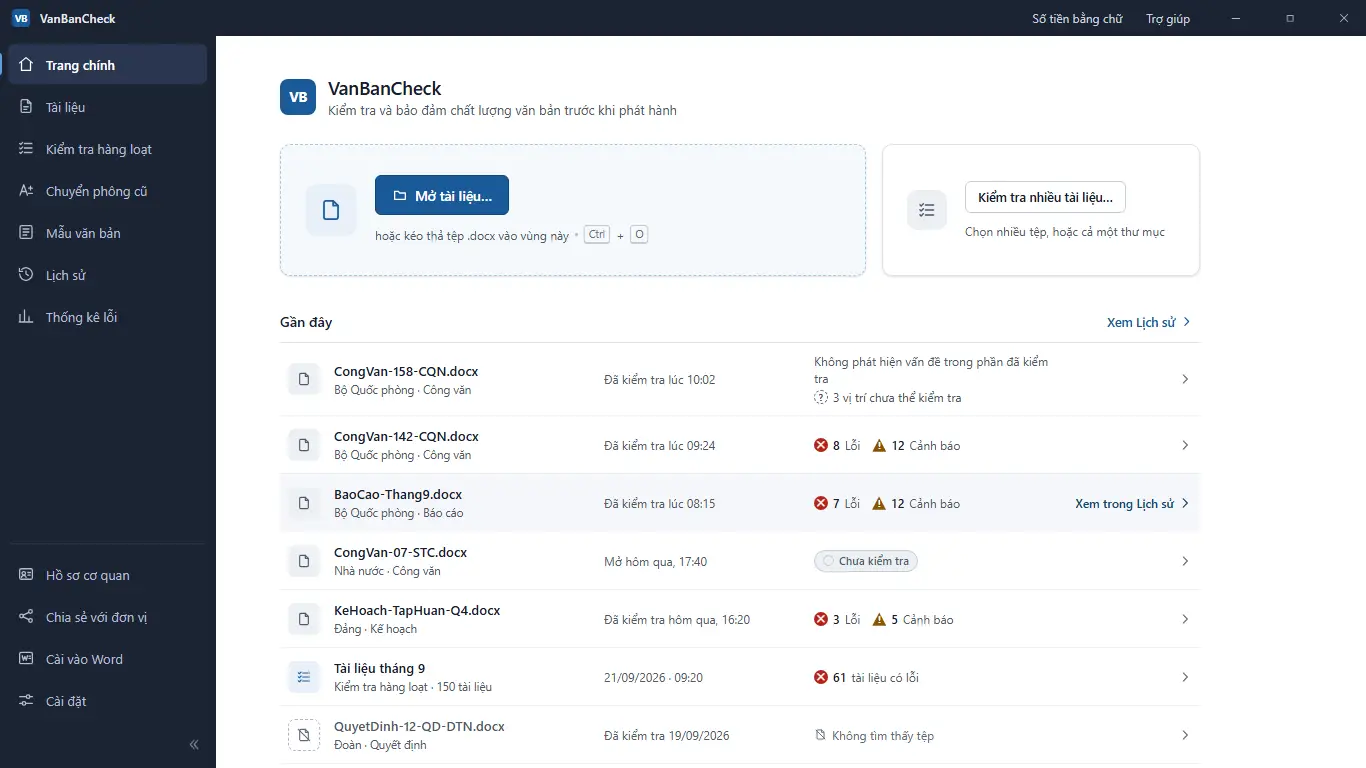The height and width of the screenshot is (768, 1366).
Task: Click the Mở tài liệu... button
Action: coord(442,196)
